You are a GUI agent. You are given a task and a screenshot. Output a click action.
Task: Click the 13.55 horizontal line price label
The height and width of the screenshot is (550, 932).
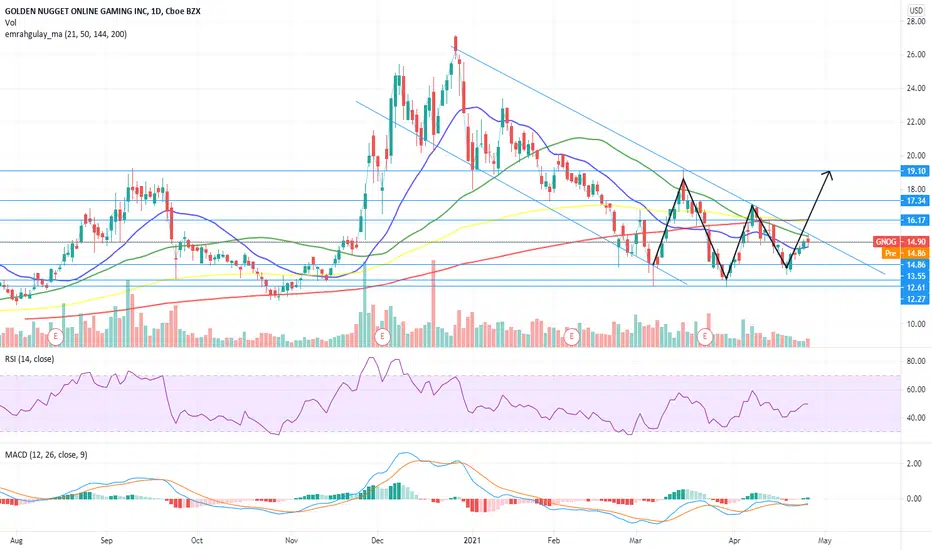915,276
